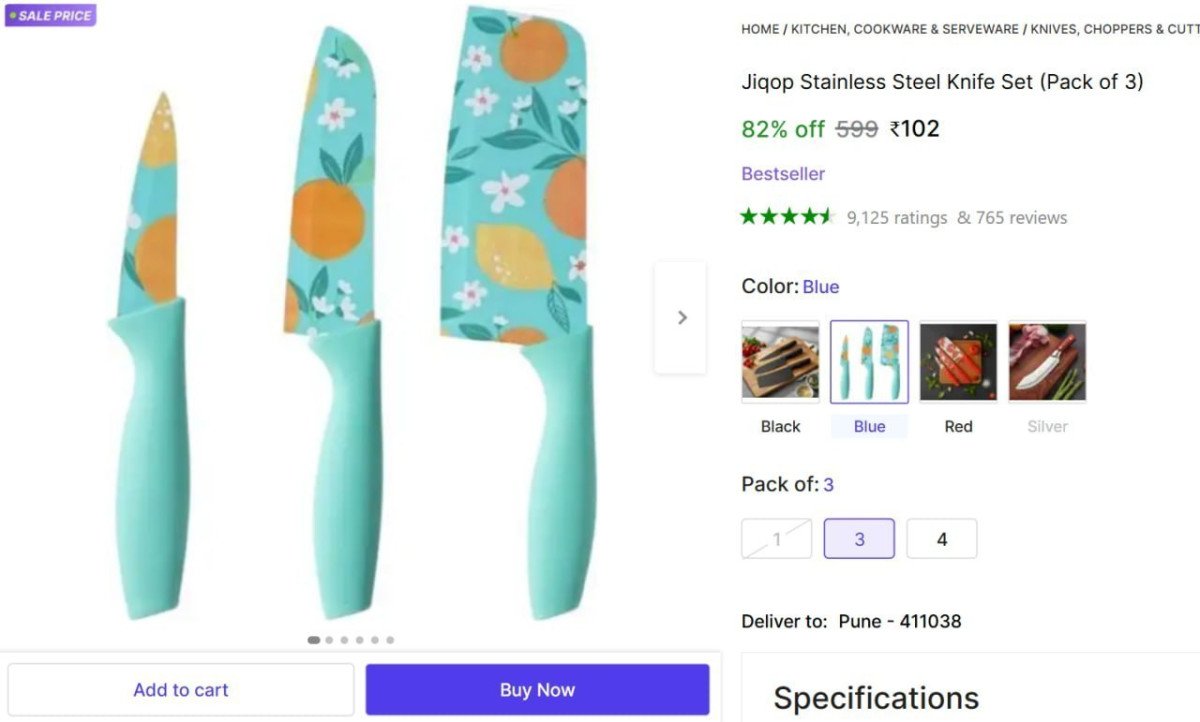Select the Silver color thumbnail

pos(1047,362)
